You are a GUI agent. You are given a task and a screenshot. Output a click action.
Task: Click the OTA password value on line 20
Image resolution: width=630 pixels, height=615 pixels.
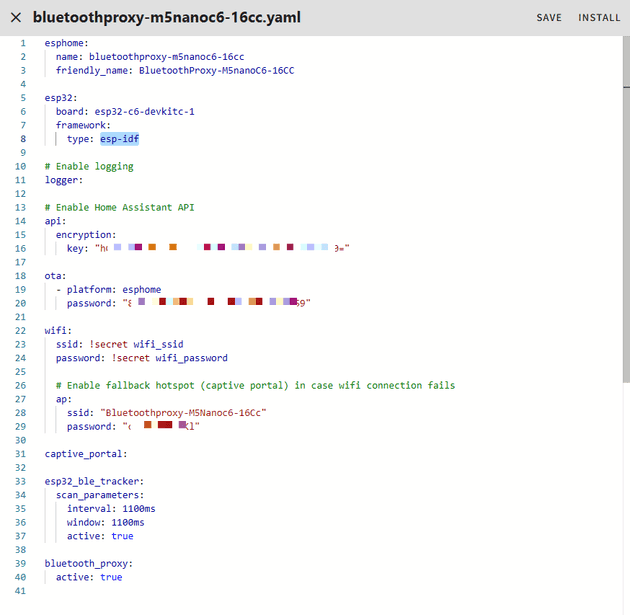click(x=217, y=303)
